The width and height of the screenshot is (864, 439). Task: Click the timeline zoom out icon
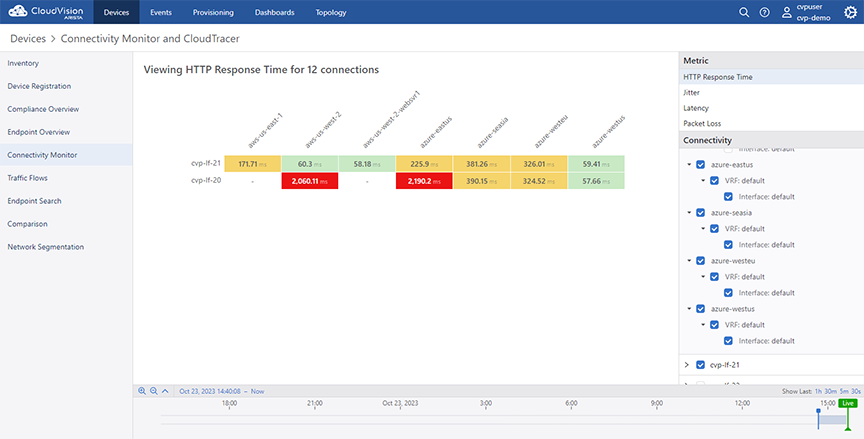154,391
